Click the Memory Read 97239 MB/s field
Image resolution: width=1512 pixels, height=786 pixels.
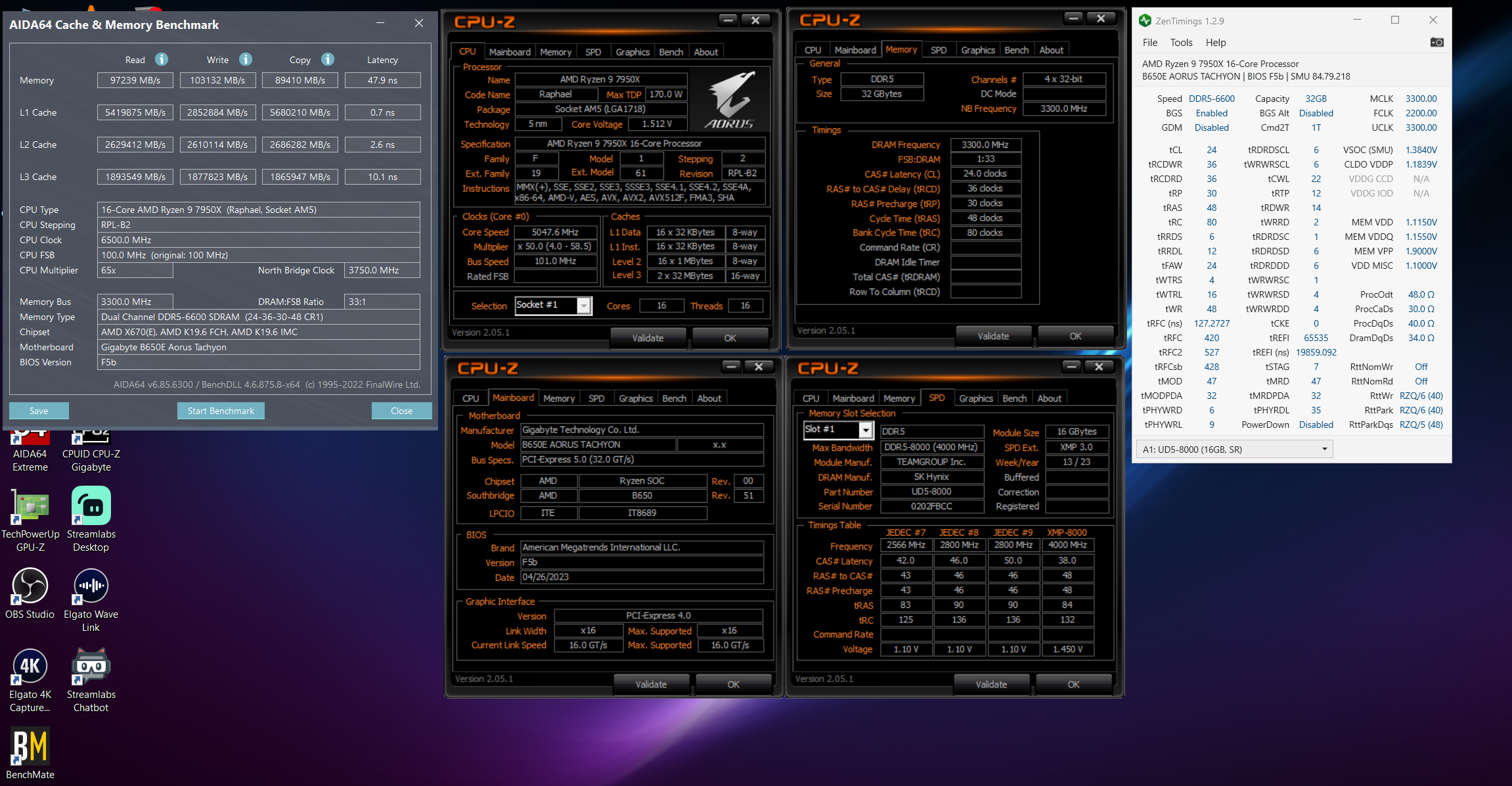tap(135, 80)
